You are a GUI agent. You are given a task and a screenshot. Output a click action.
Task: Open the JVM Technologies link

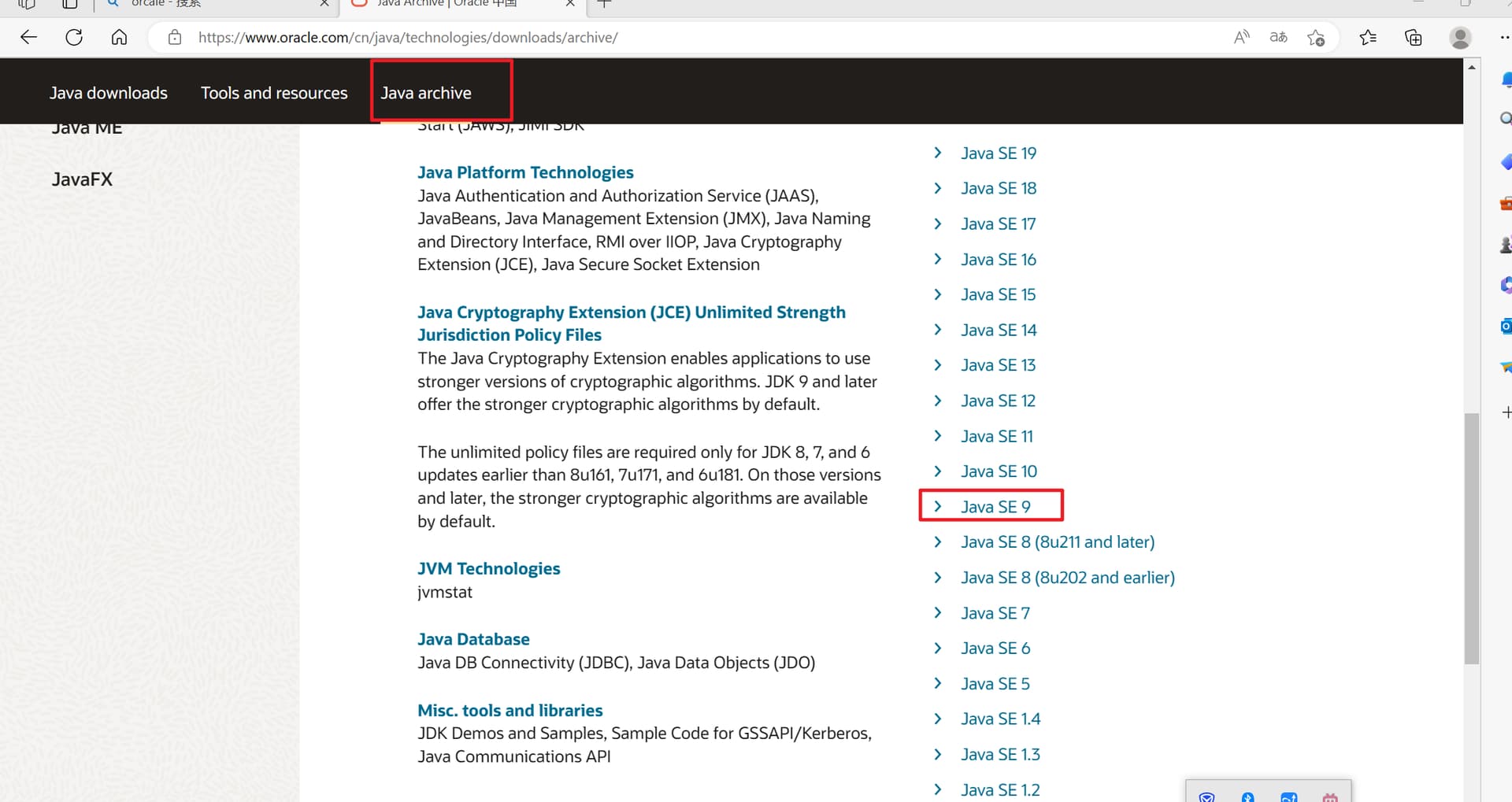point(488,569)
